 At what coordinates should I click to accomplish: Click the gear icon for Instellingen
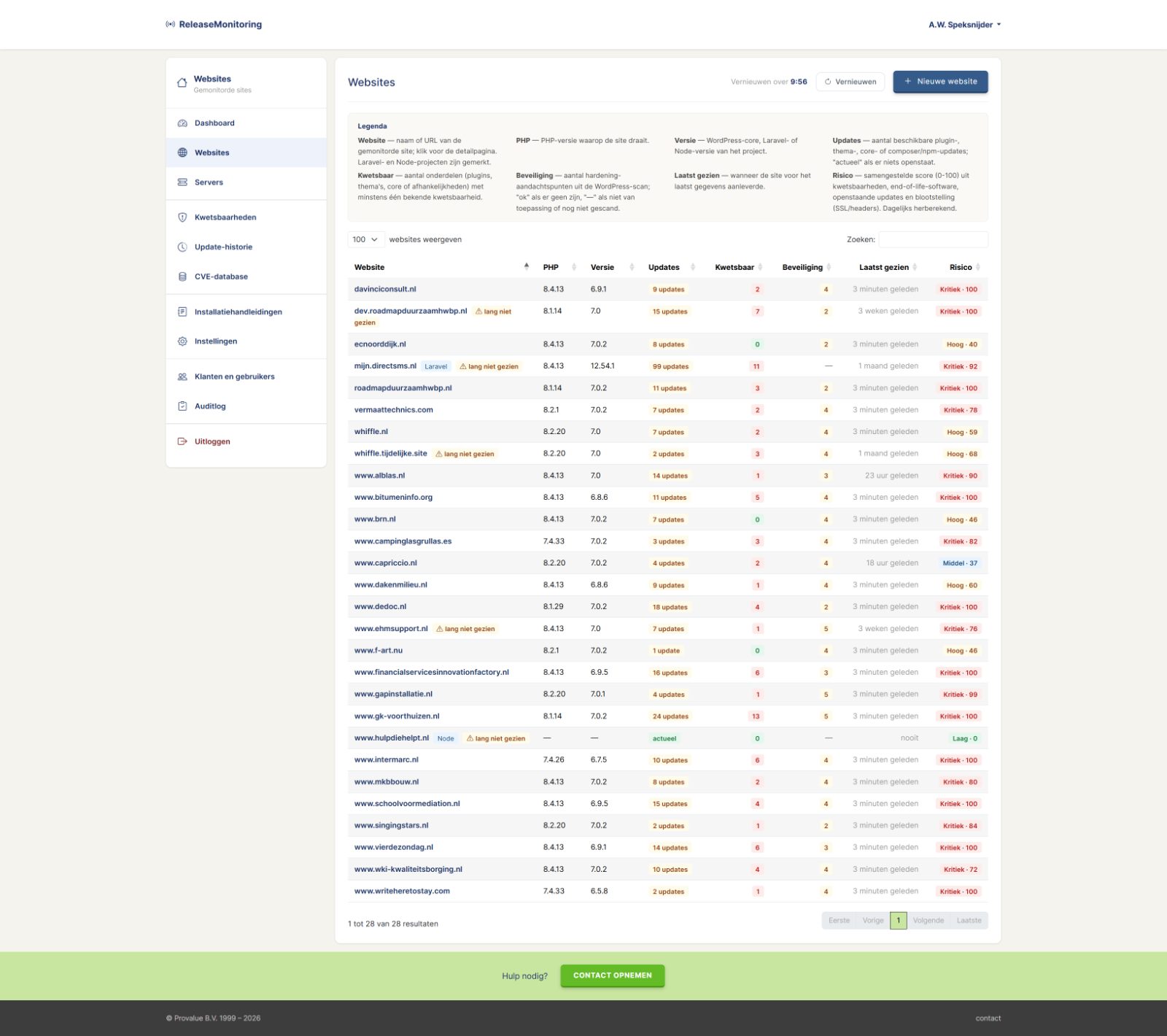182,341
